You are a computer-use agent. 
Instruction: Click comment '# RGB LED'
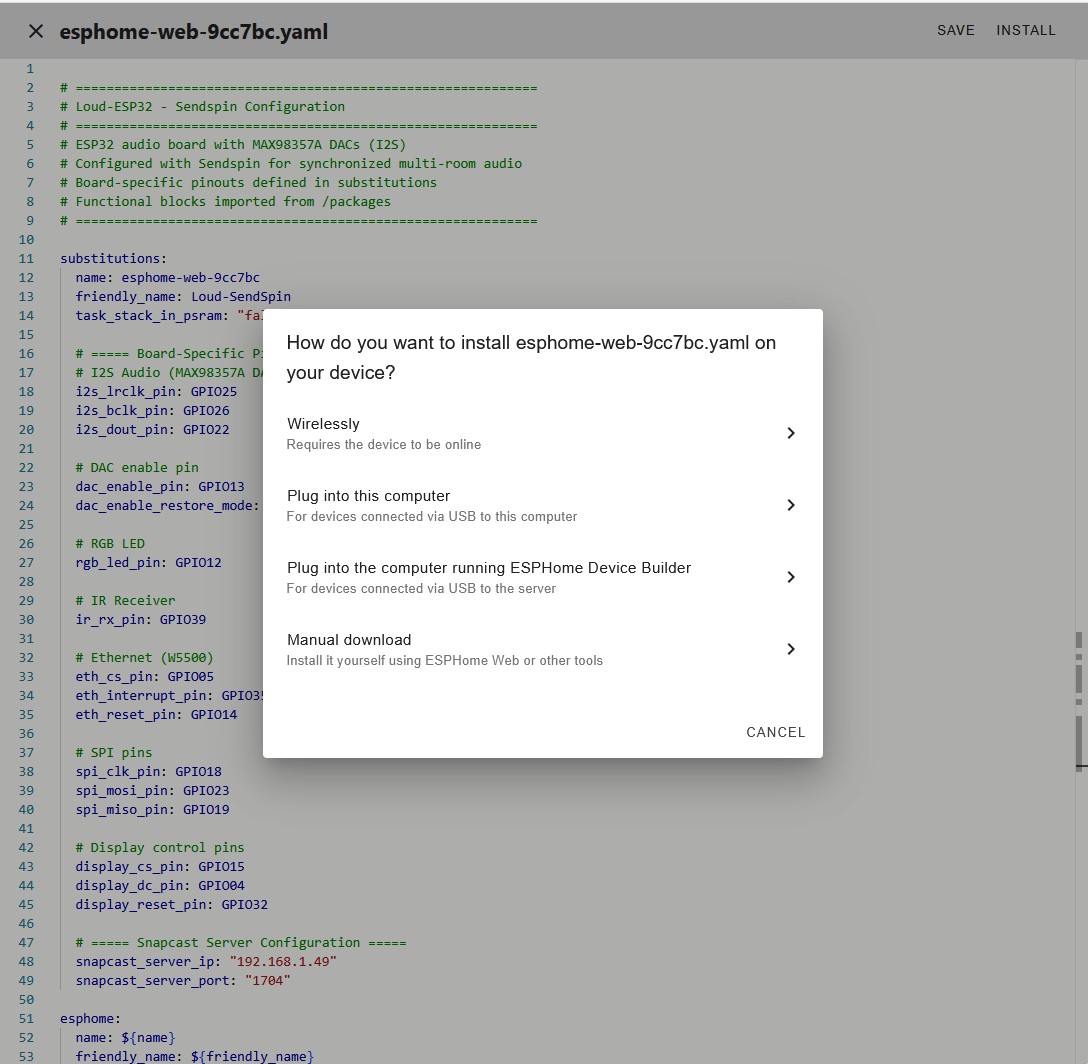[x=110, y=543]
